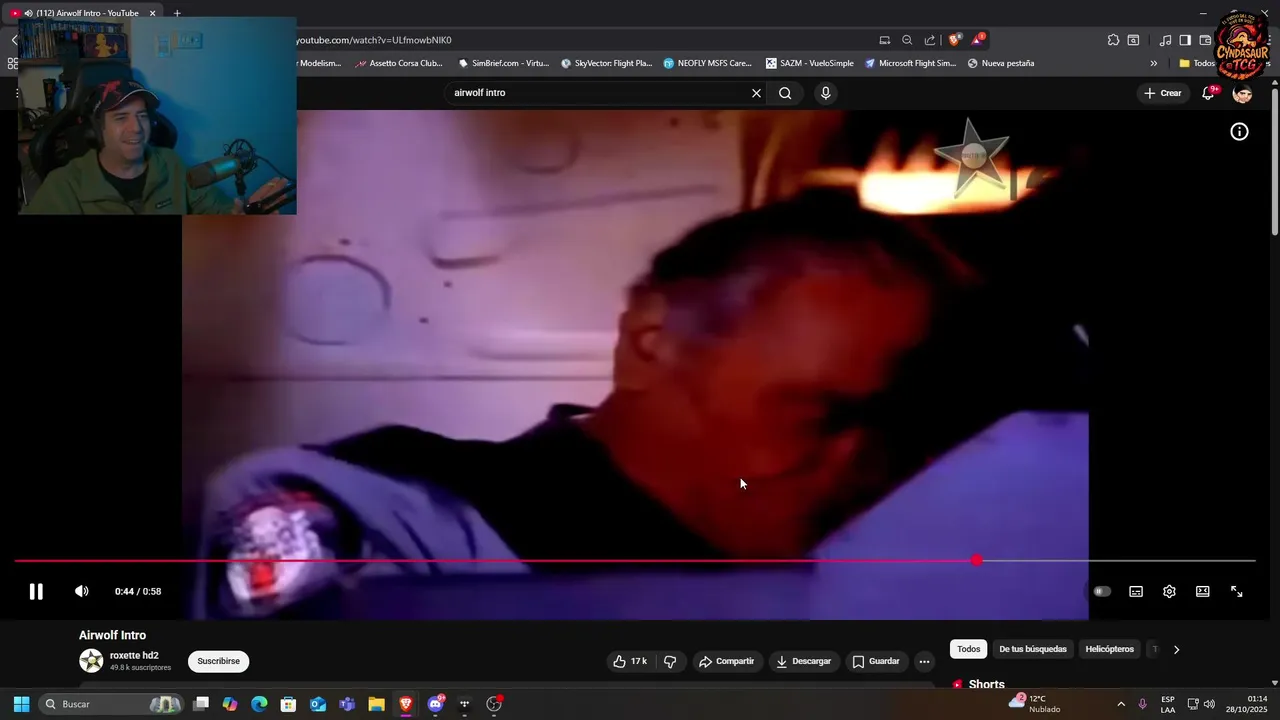
Task: Open the browser extensions puzzle icon
Action: click(1113, 40)
